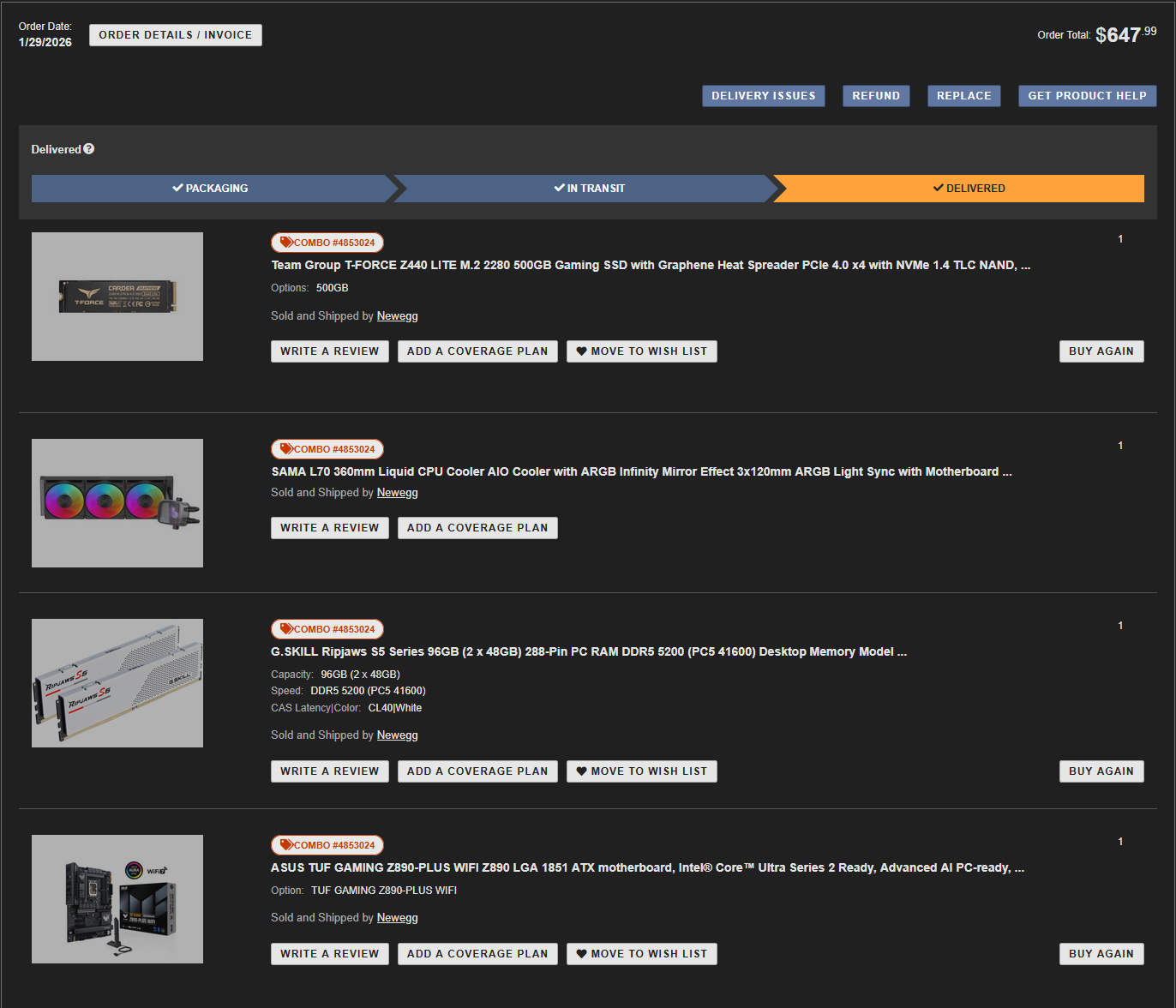Click Newegg seller link for ASUS motherboard
The width and height of the screenshot is (1176, 1008).
click(x=398, y=918)
